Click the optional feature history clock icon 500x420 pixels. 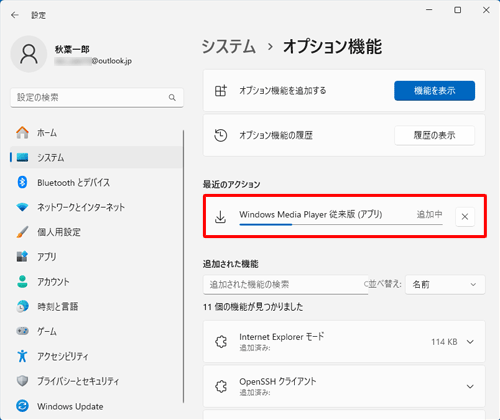221,135
